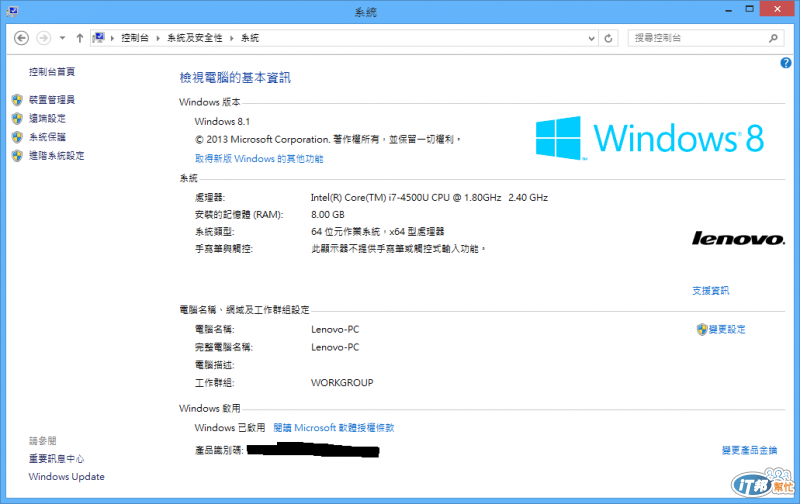The width and height of the screenshot is (800, 504).
Task: Select 系統 breadcrumb in address bar
Action: pos(250,38)
